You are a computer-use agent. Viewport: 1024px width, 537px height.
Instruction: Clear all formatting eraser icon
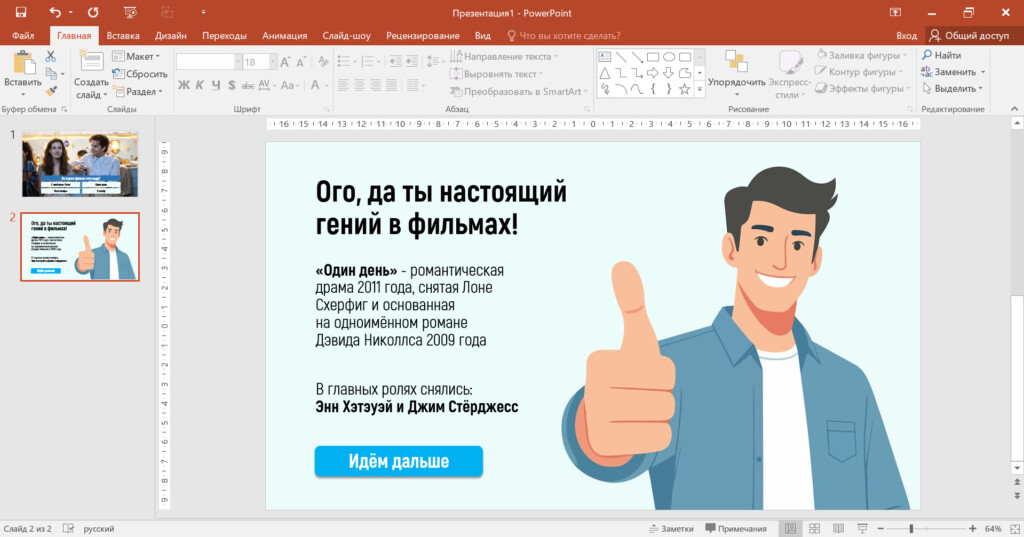click(323, 62)
